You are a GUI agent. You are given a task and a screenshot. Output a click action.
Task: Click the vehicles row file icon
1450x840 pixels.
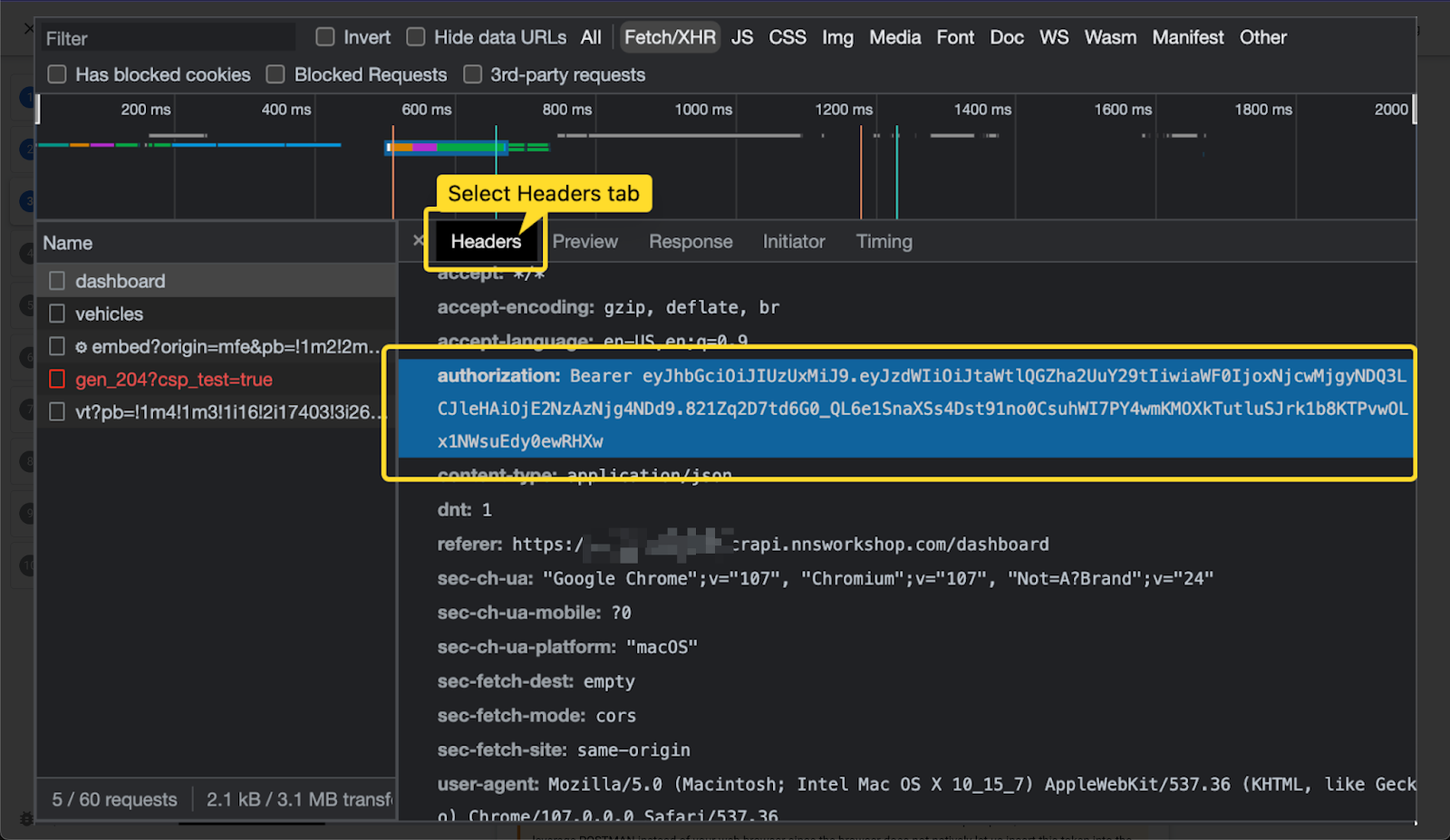click(57, 314)
